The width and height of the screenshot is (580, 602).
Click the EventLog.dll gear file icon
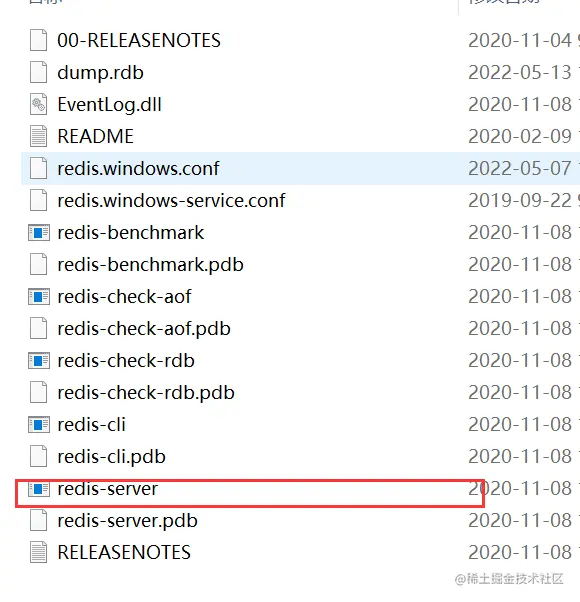[x=39, y=104]
